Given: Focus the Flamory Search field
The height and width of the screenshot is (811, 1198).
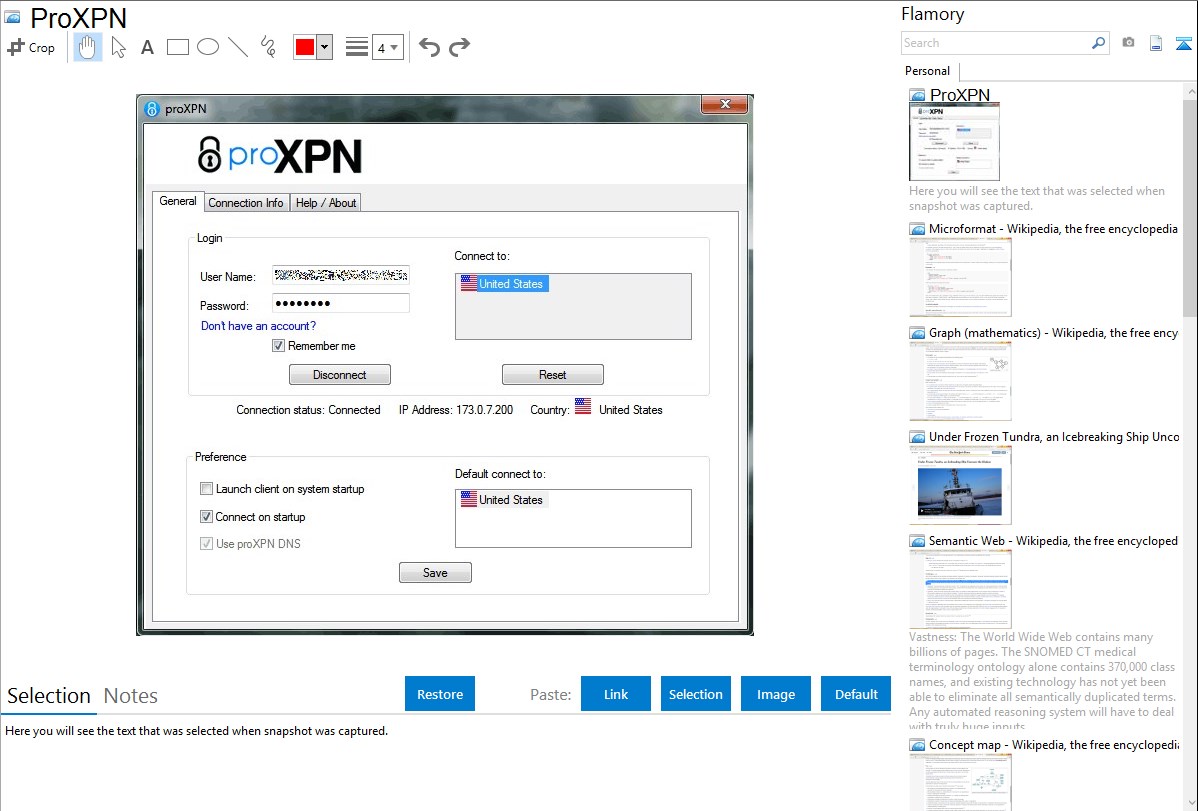Looking at the screenshot, I should 997,43.
